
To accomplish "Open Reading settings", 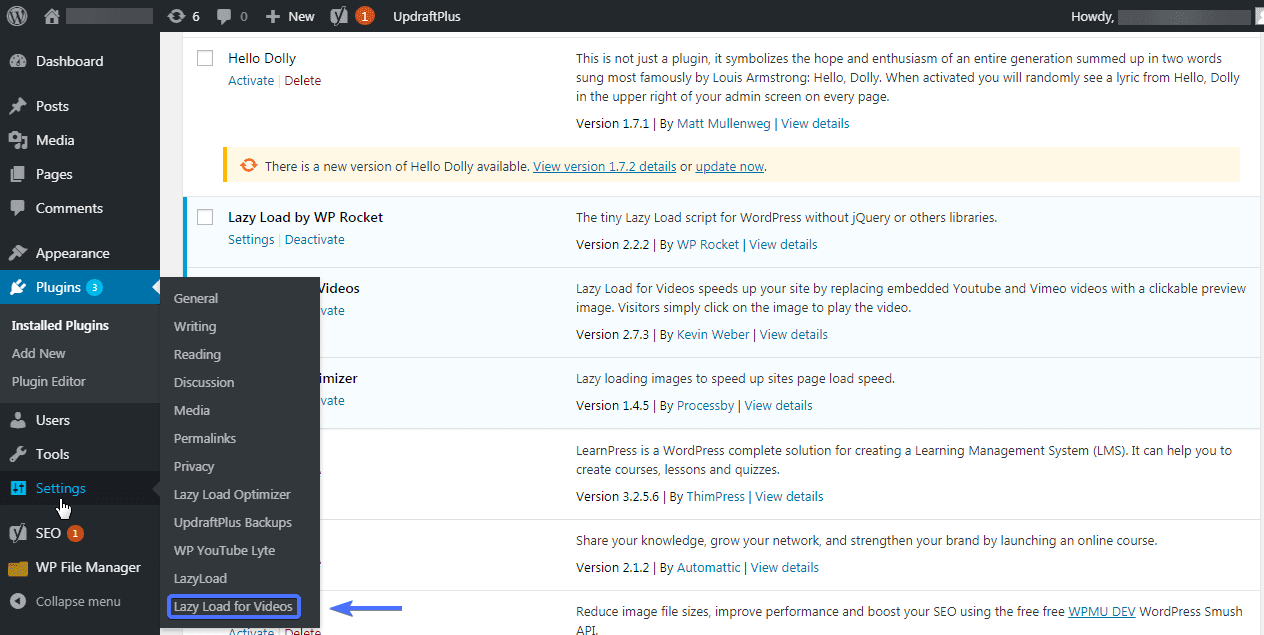I will click(197, 354).
